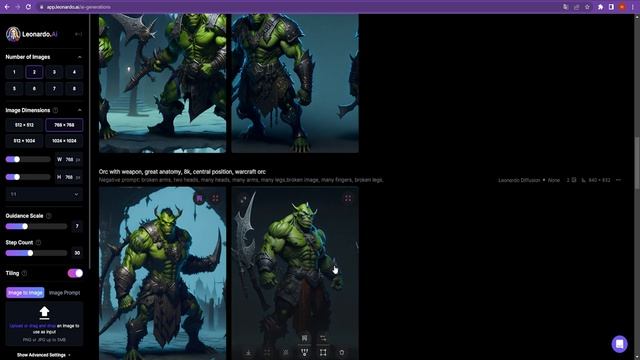The height and width of the screenshot is (360, 640).
Task: Click the red expand icon on right orc image
Action: (348, 198)
